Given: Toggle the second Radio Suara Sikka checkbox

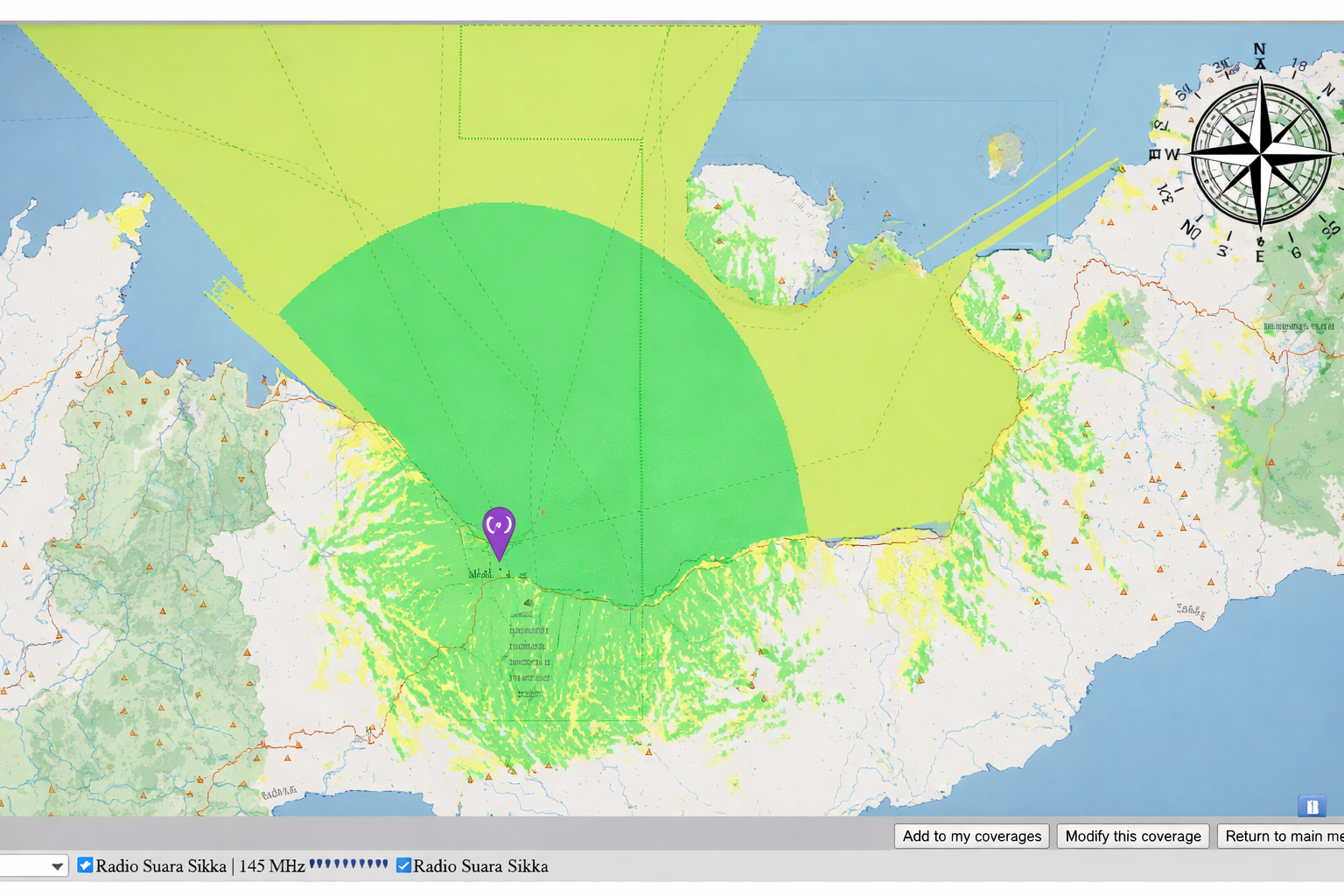Looking at the screenshot, I should pos(403,865).
